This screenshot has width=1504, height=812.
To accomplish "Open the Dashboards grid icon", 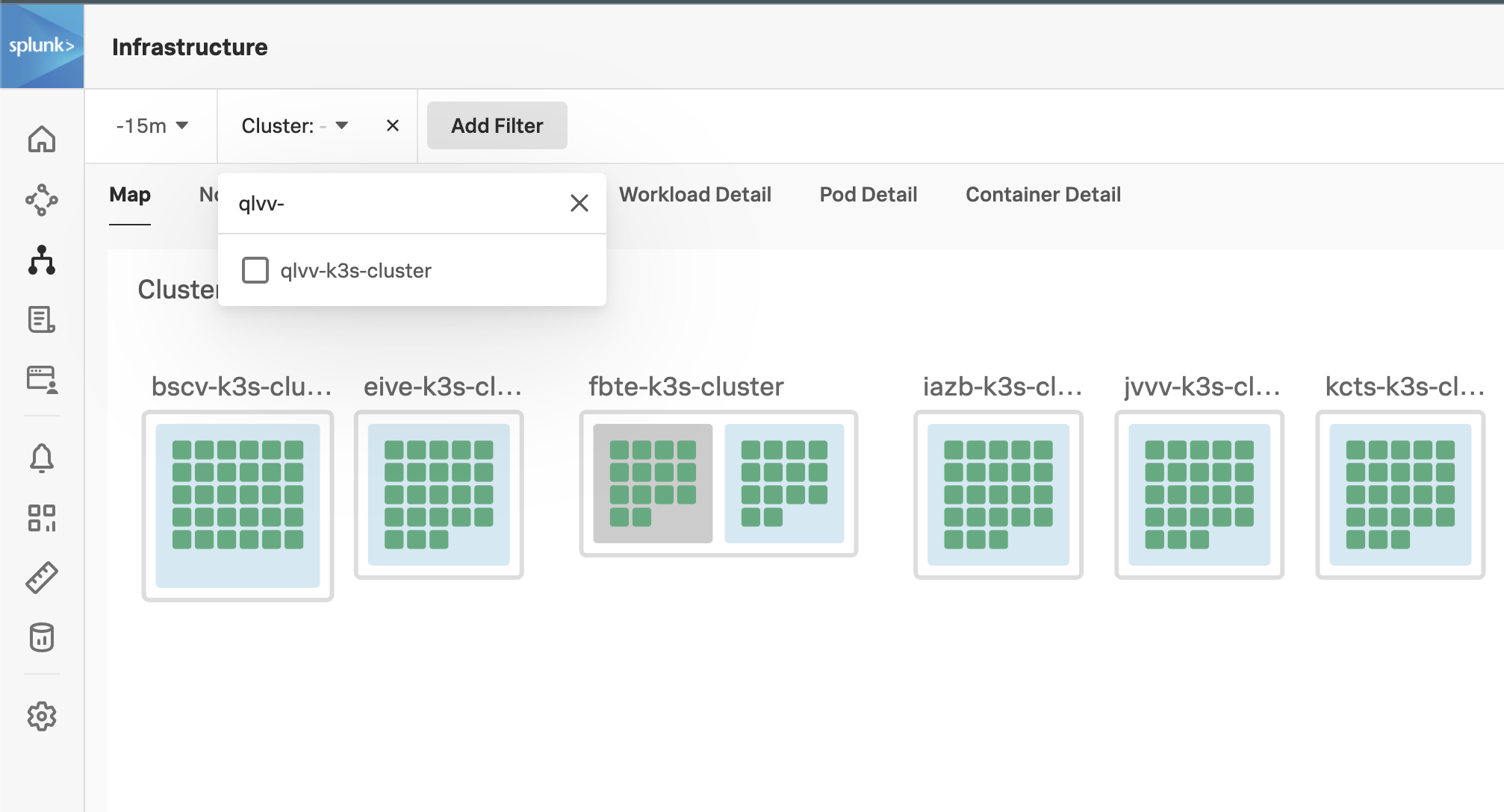I will pos(43,517).
